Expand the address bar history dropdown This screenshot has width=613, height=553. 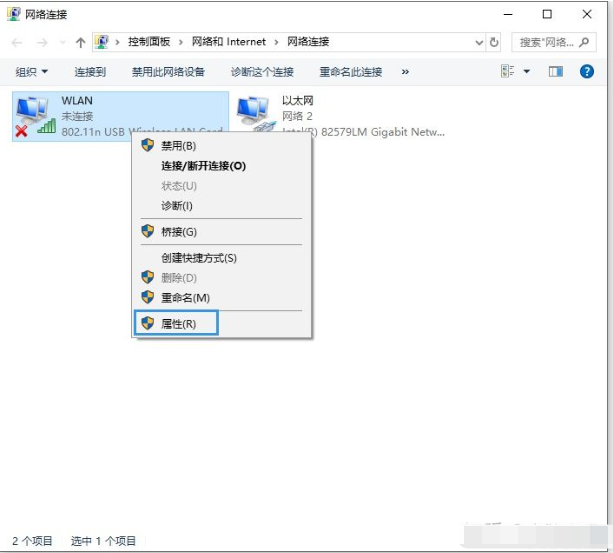coord(478,42)
